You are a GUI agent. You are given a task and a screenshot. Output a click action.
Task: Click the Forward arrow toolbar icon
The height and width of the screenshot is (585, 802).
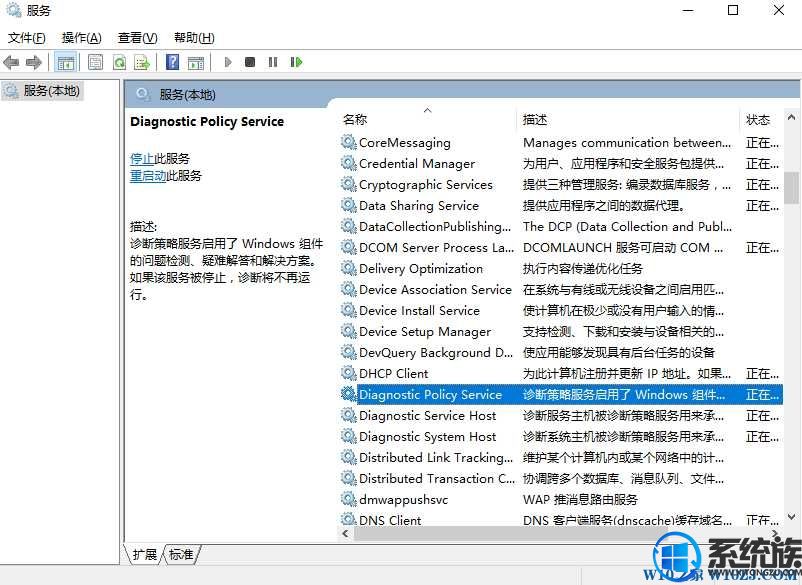pyautogui.click(x=34, y=62)
